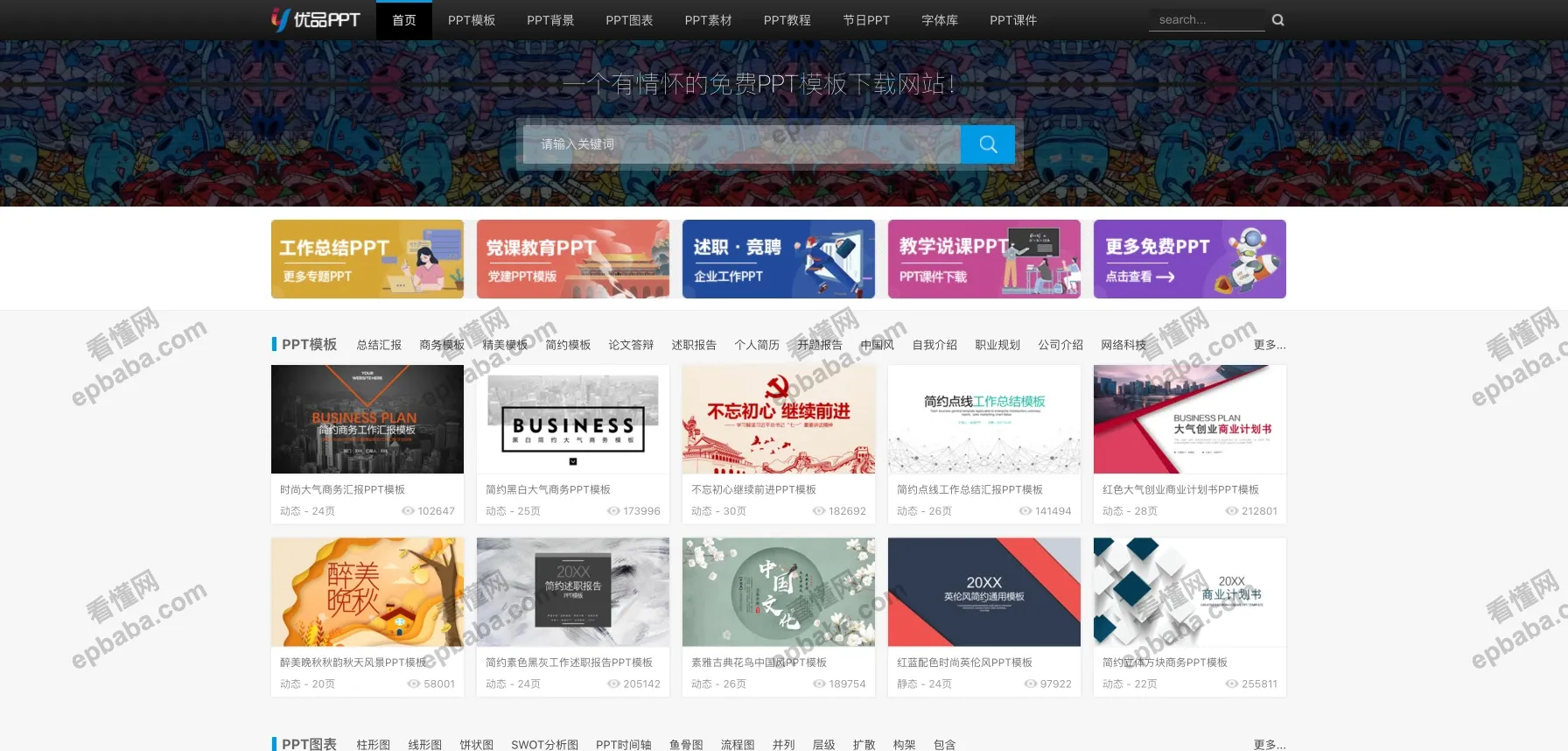Viewport: 1568px width, 751px height.
Task: Select the 中国风 category link
Action: coord(878,345)
